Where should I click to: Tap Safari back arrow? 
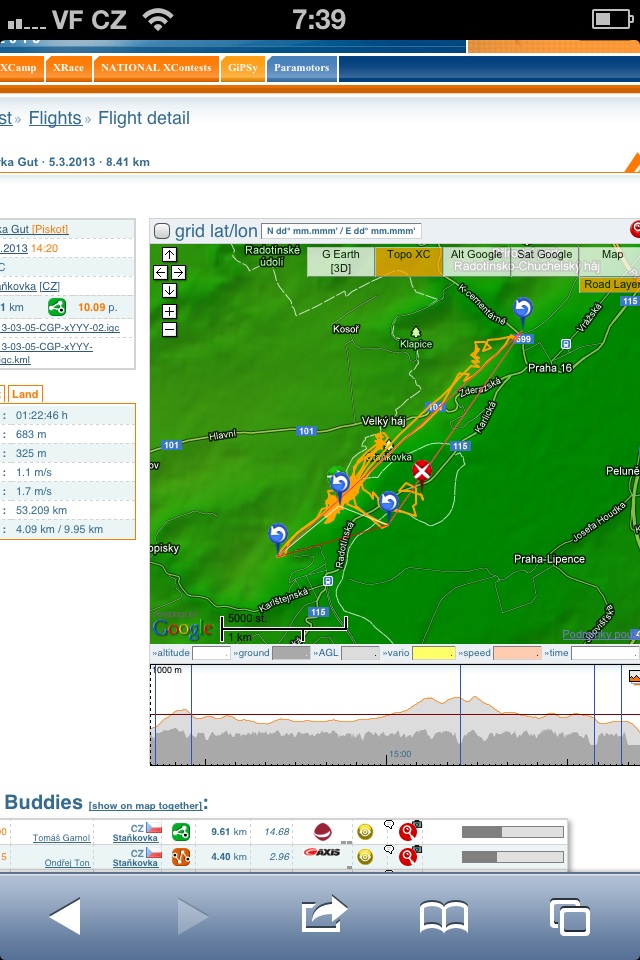pyautogui.click(x=65, y=916)
